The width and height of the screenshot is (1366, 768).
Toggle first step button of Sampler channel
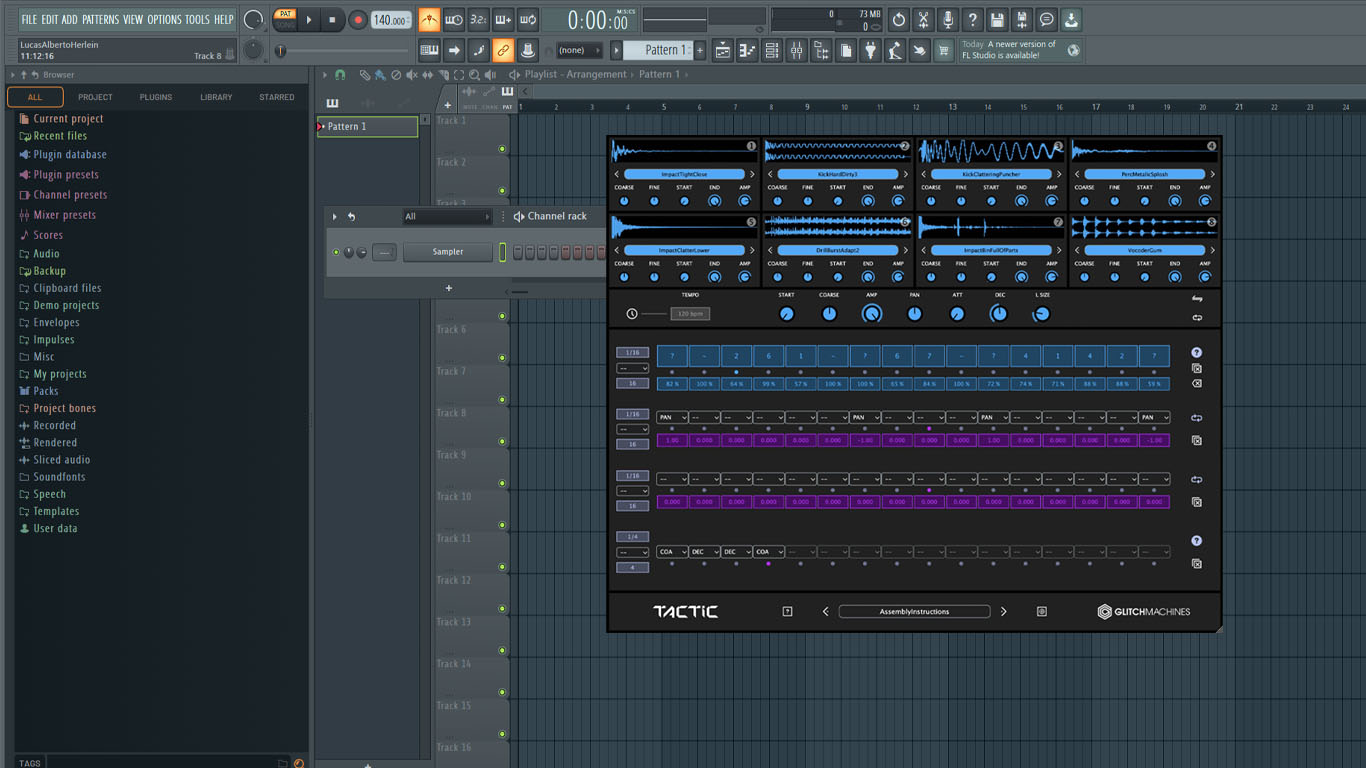[x=518, y=252]
